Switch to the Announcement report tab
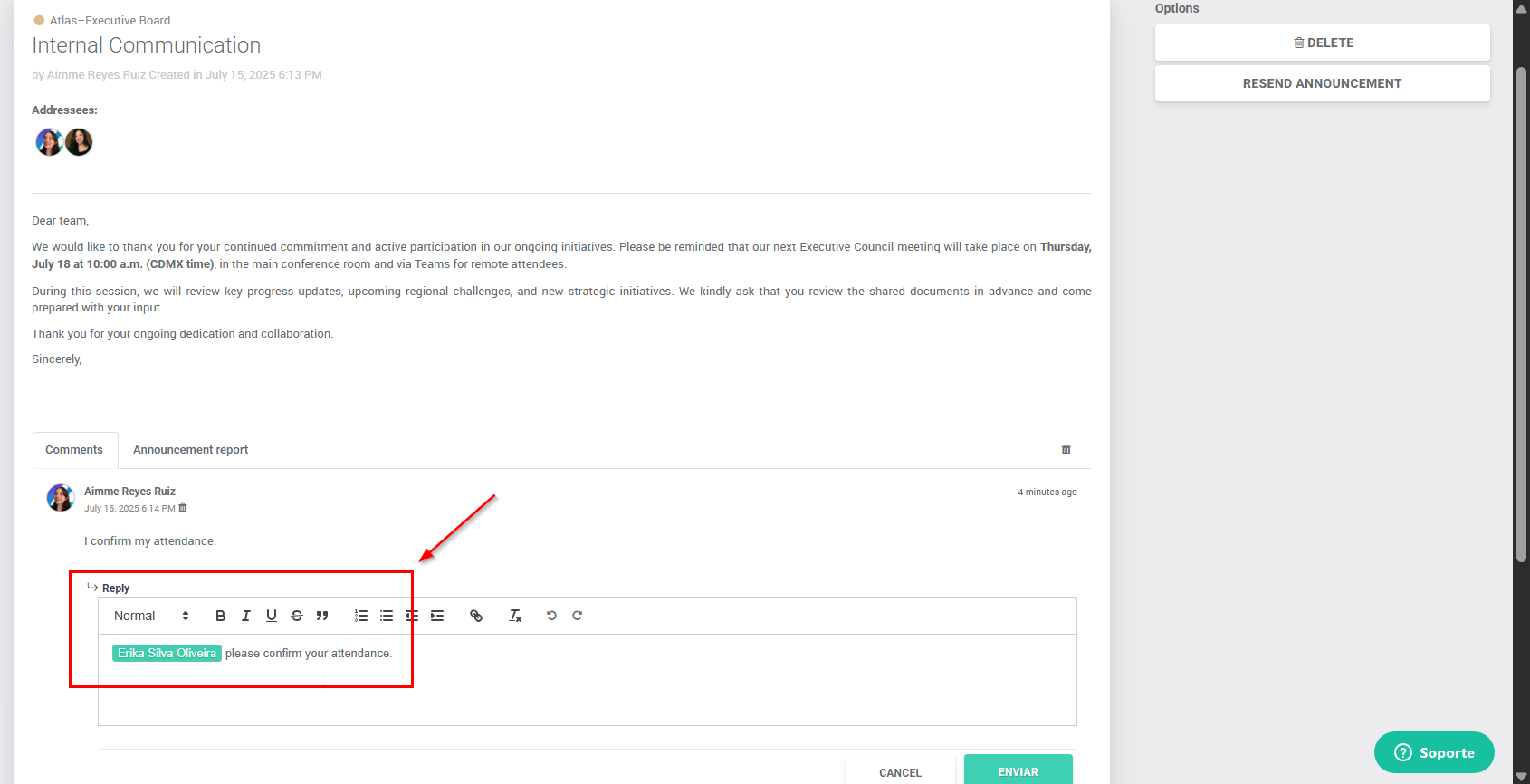This screenshot has width=1530, height=784. click(190, 450)
